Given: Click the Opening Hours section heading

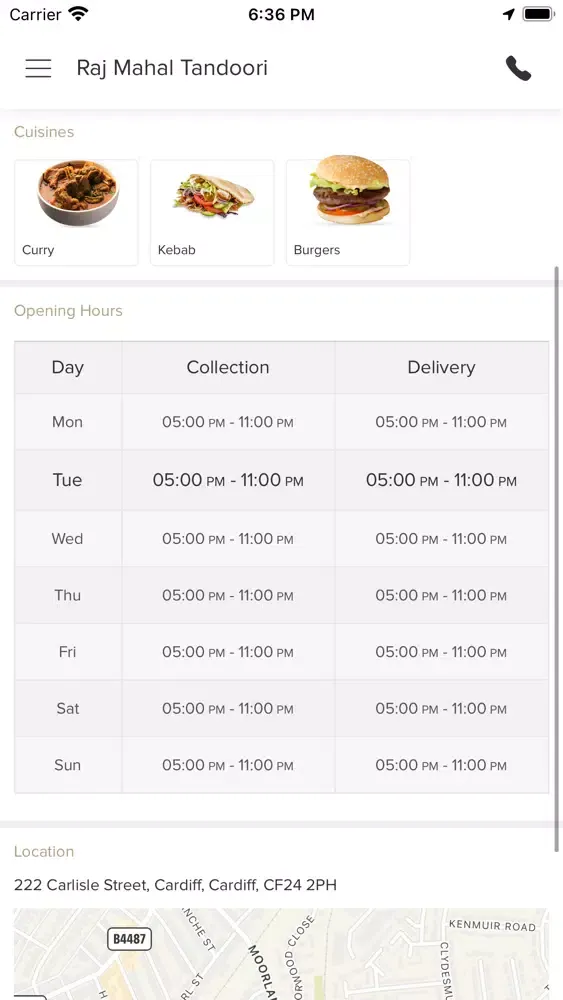Looking at the screenshot, I should tap(68, 311).
